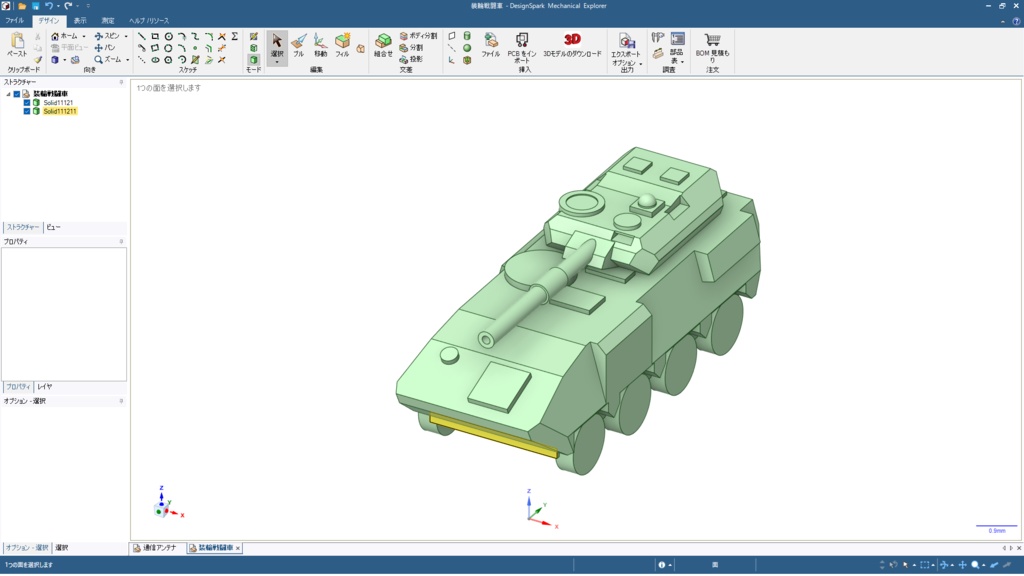Image resolution: width=1024 pixels, height=576 pixels.
Task: Select the プル (Pull) tool
Action: [x=298, y=44]
